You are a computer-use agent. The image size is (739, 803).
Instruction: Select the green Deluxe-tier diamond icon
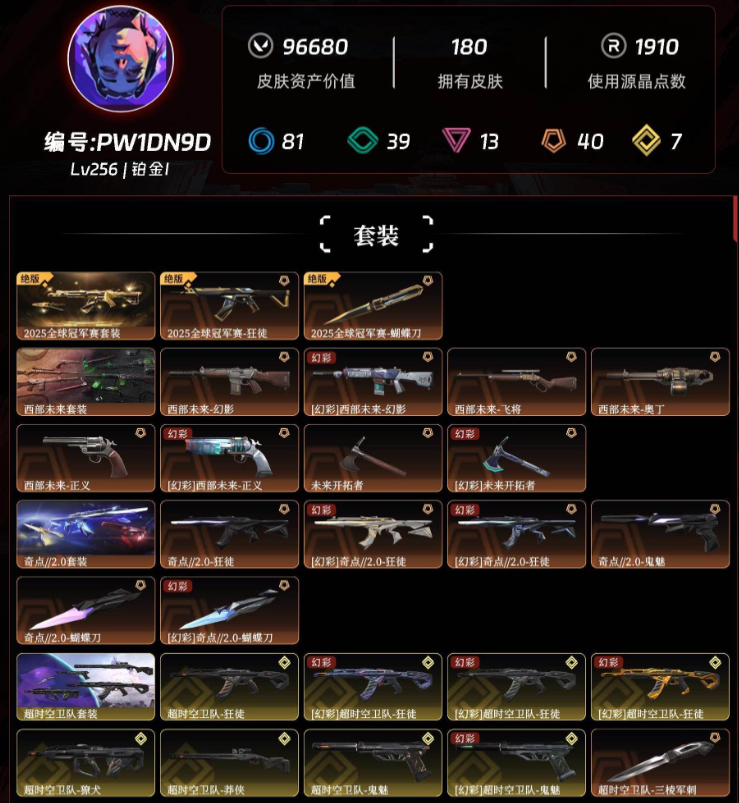pos(363,140)
